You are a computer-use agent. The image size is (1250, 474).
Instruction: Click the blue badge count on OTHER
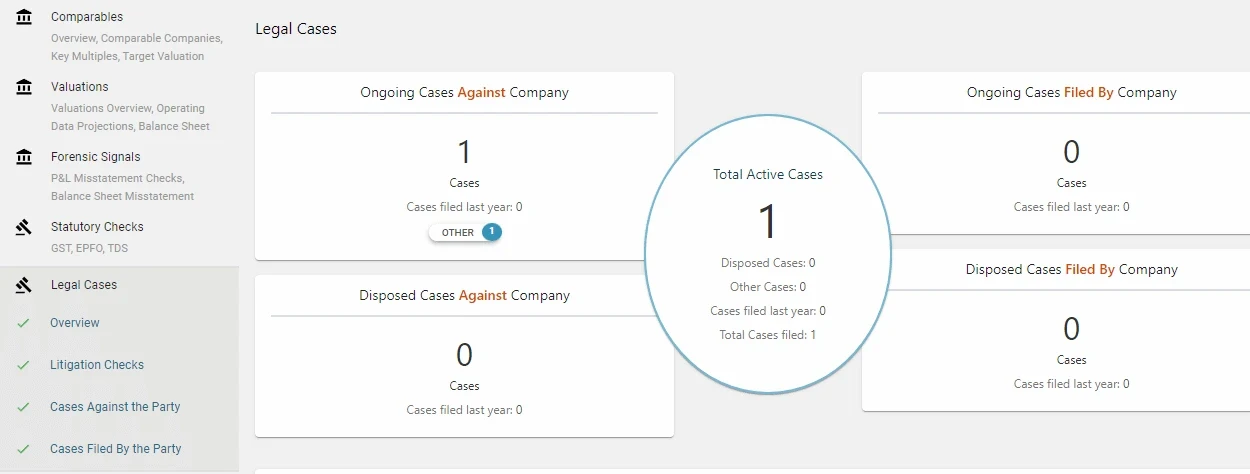[491, 232]
